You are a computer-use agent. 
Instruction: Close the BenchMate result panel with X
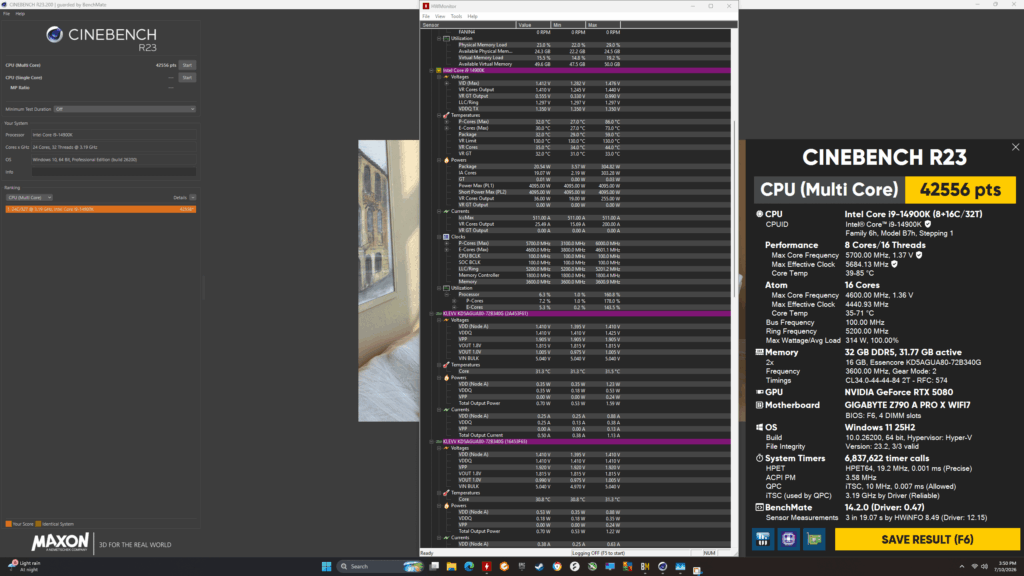point(1015,148)
